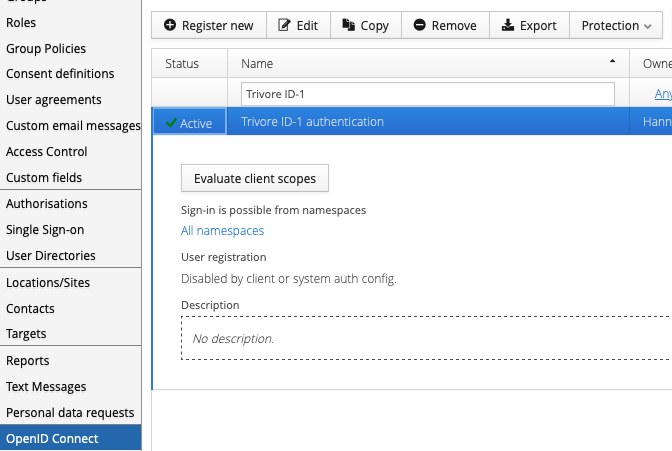Viewport: 672px width, 451px height.
Task: Click the Register new plus icon
Action: (x=170, y=25)
